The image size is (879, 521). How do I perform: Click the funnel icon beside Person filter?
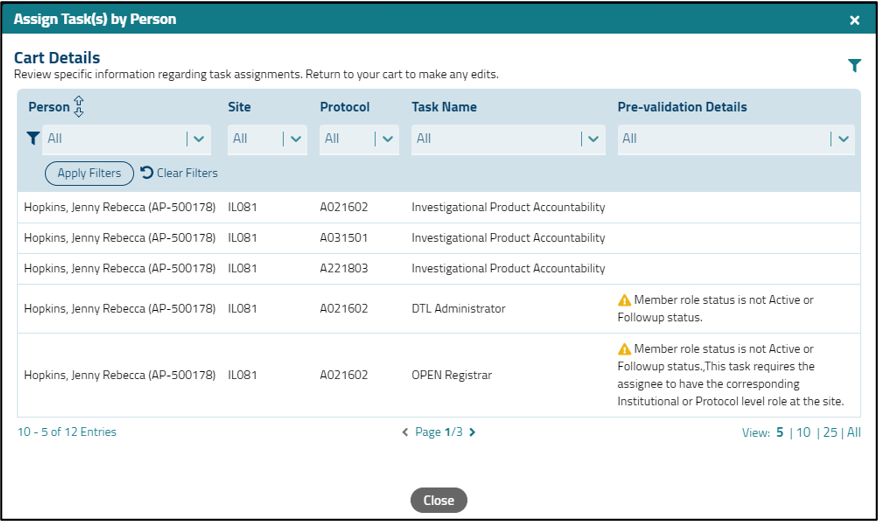(x=33, y=139)
